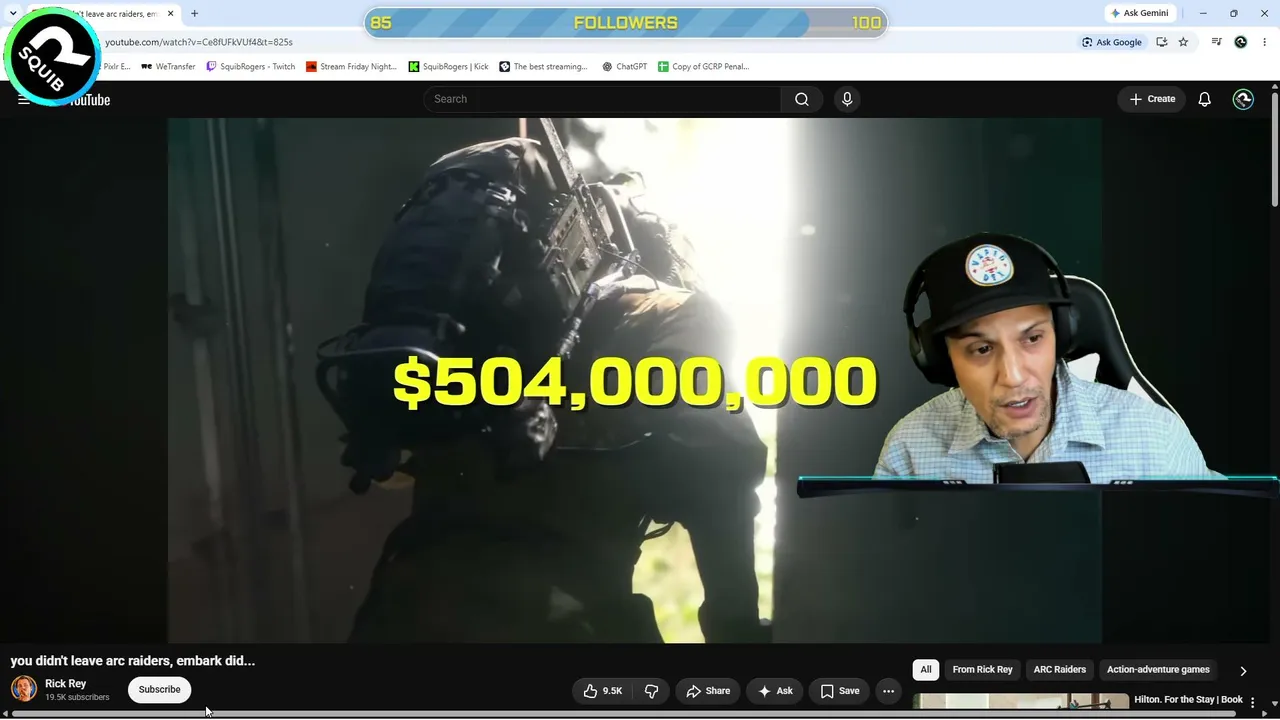The width and height of the screenshot is (1280, 720).
Task: Open a new browser tab
Action: (194, 14)
